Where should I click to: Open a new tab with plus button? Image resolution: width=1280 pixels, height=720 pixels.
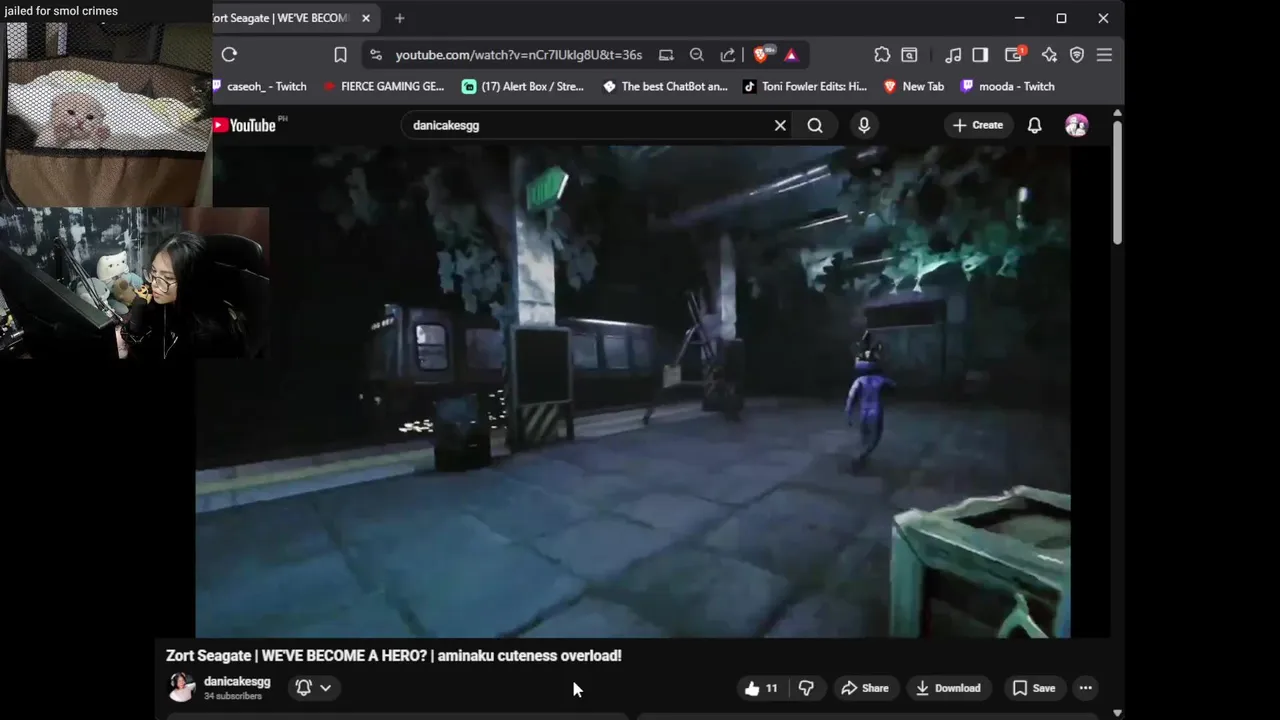click(x=399, y=18)
